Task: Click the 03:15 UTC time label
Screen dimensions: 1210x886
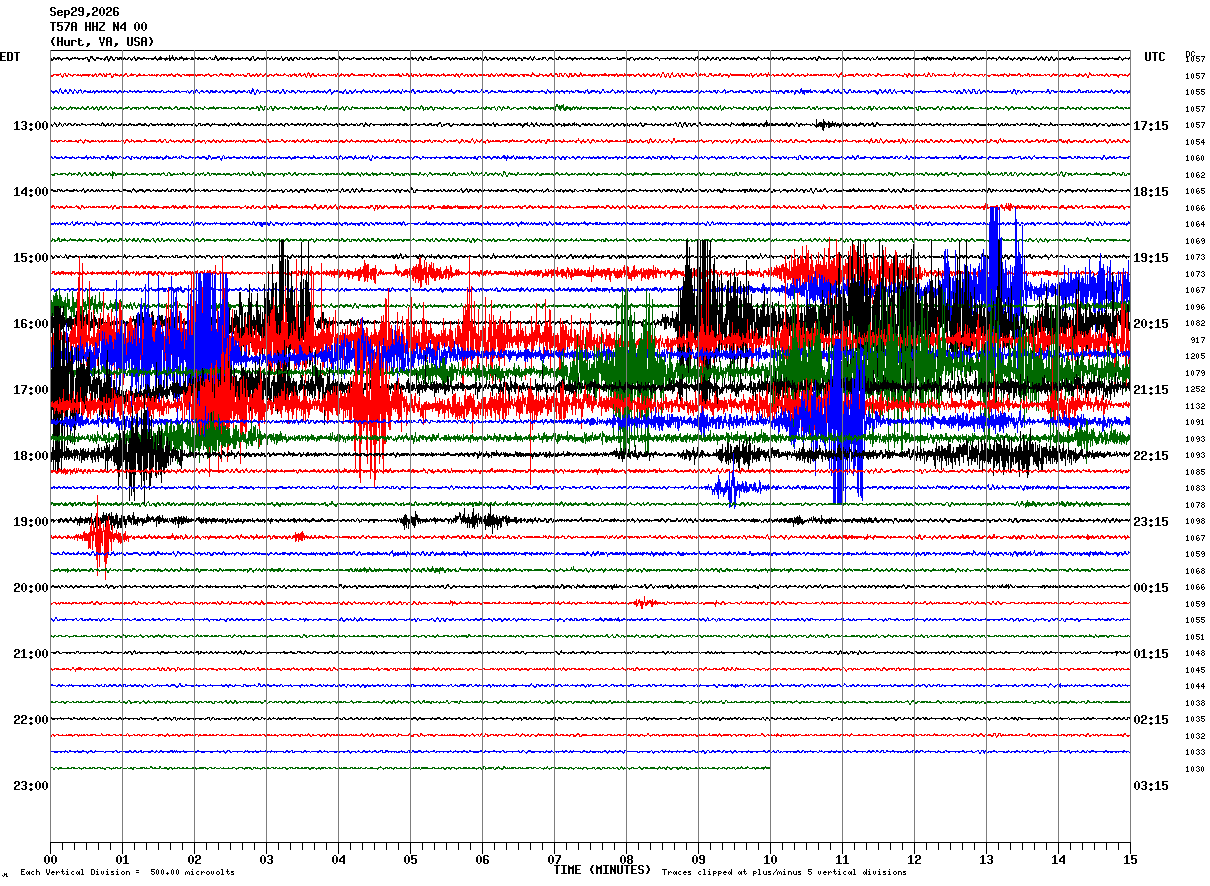Action: 1151,786
